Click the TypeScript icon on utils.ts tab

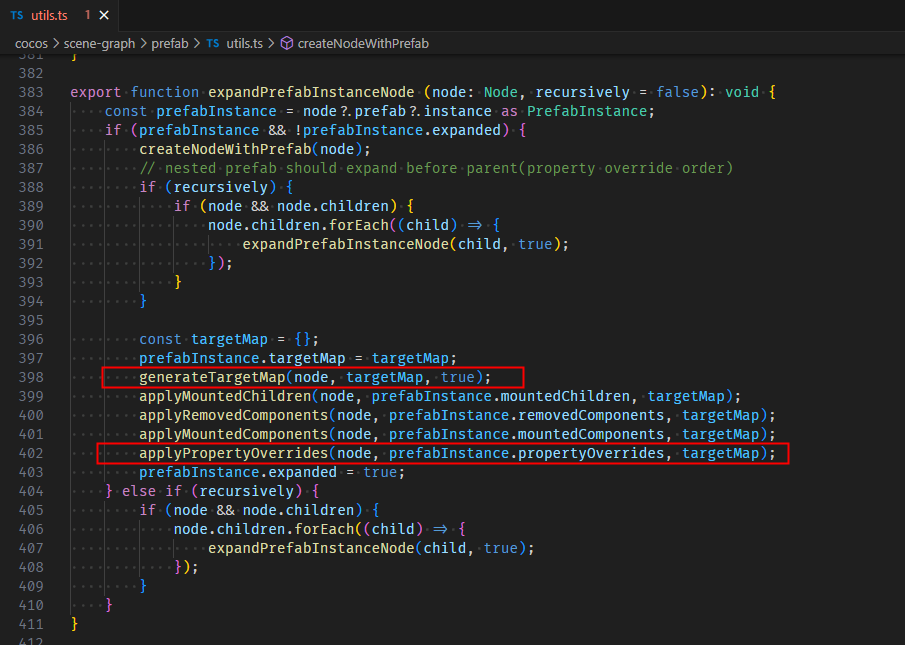tap(17, 16)
